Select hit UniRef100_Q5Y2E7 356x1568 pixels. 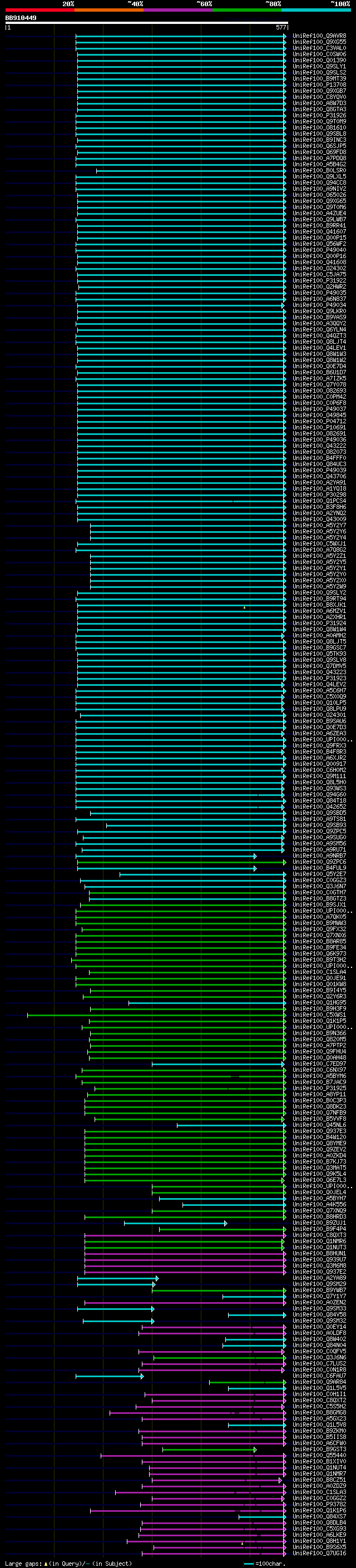[319, 874]
